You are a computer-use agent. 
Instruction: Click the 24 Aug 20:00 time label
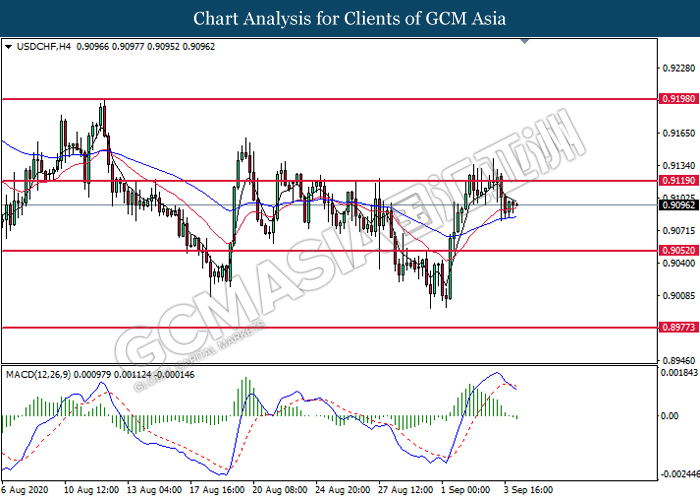pos(343,490)
